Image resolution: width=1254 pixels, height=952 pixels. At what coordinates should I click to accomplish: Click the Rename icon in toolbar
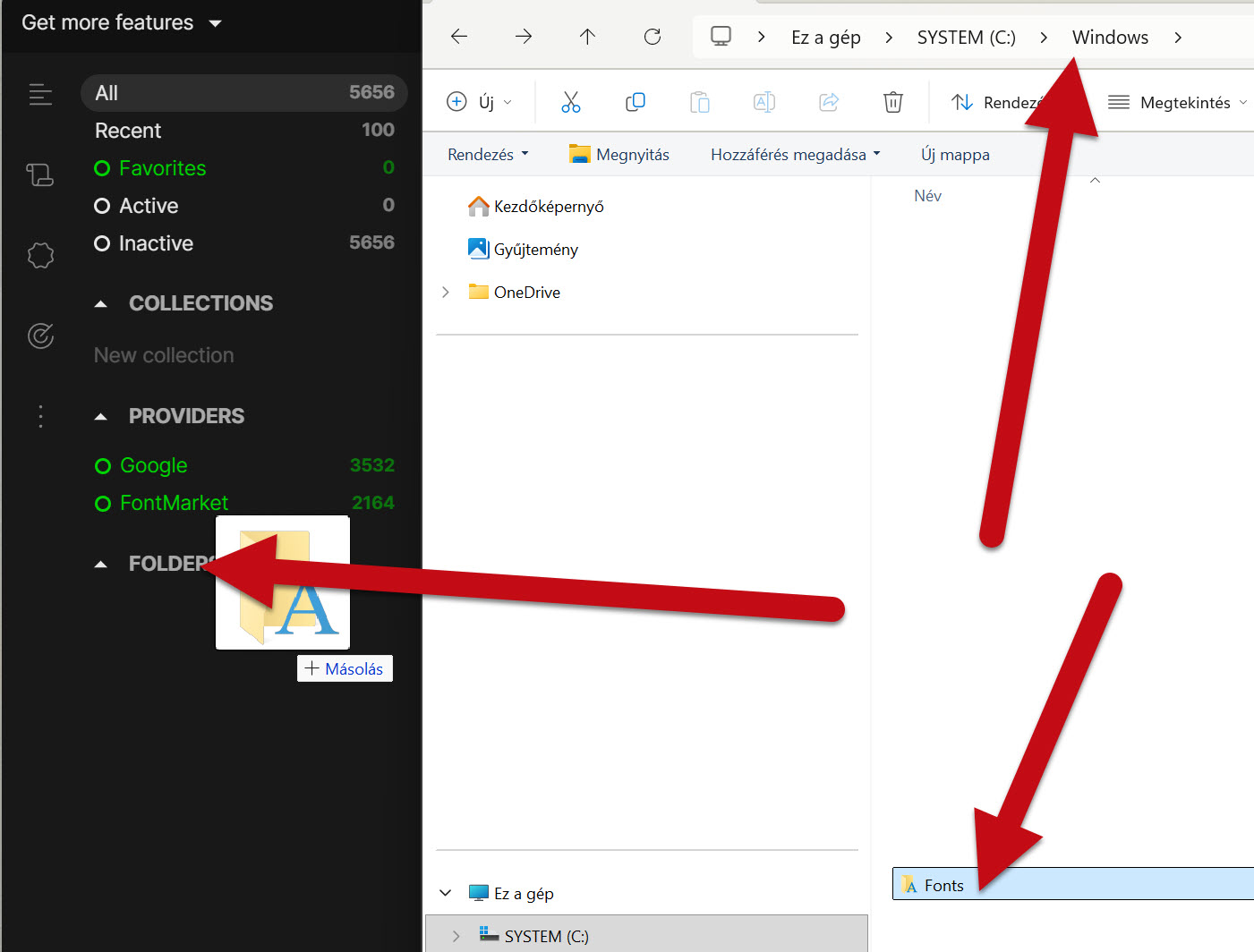pos(763,102)
